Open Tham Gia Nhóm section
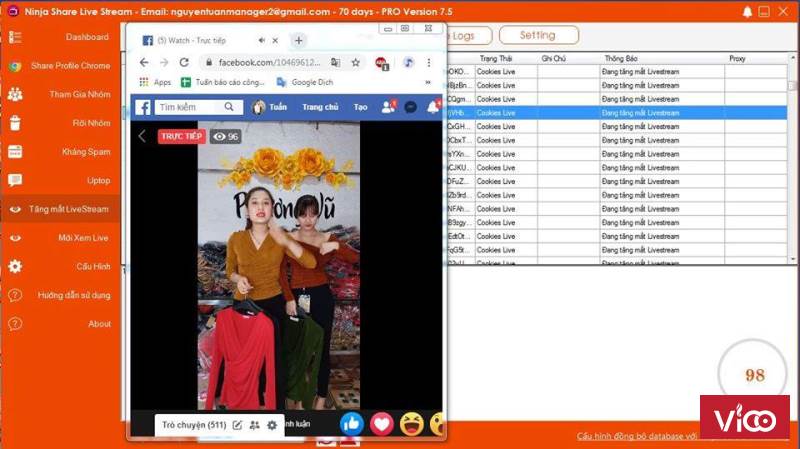 pyautogui.click(x=80, y=94)
